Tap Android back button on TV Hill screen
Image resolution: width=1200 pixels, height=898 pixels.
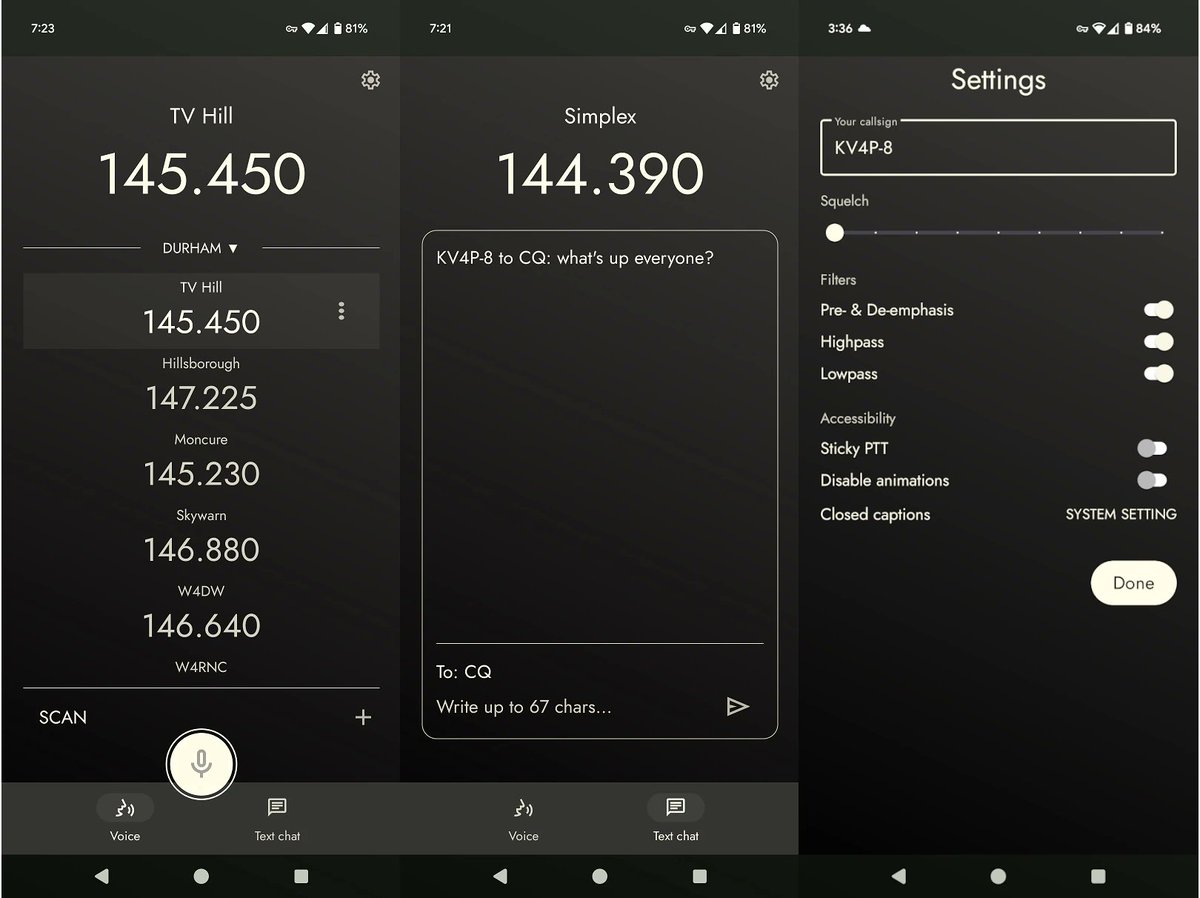[x=101, y=876]
